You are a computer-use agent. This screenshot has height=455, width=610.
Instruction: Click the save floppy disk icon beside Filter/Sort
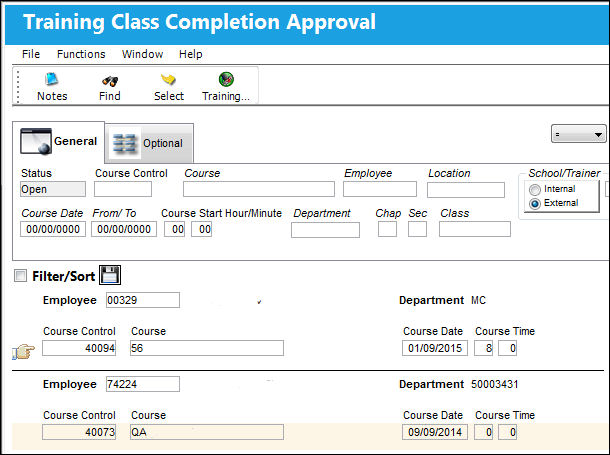tap(110, 275)
